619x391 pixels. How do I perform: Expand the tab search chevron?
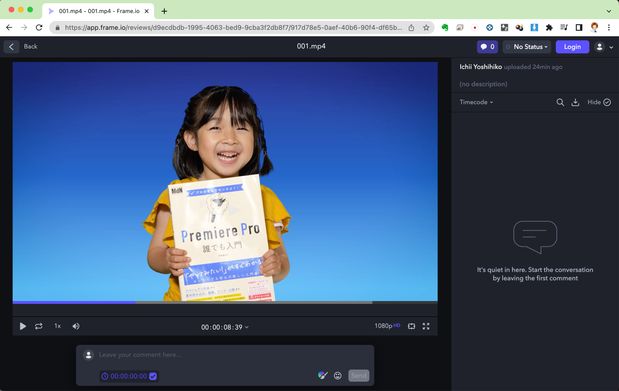pos(609,11)
